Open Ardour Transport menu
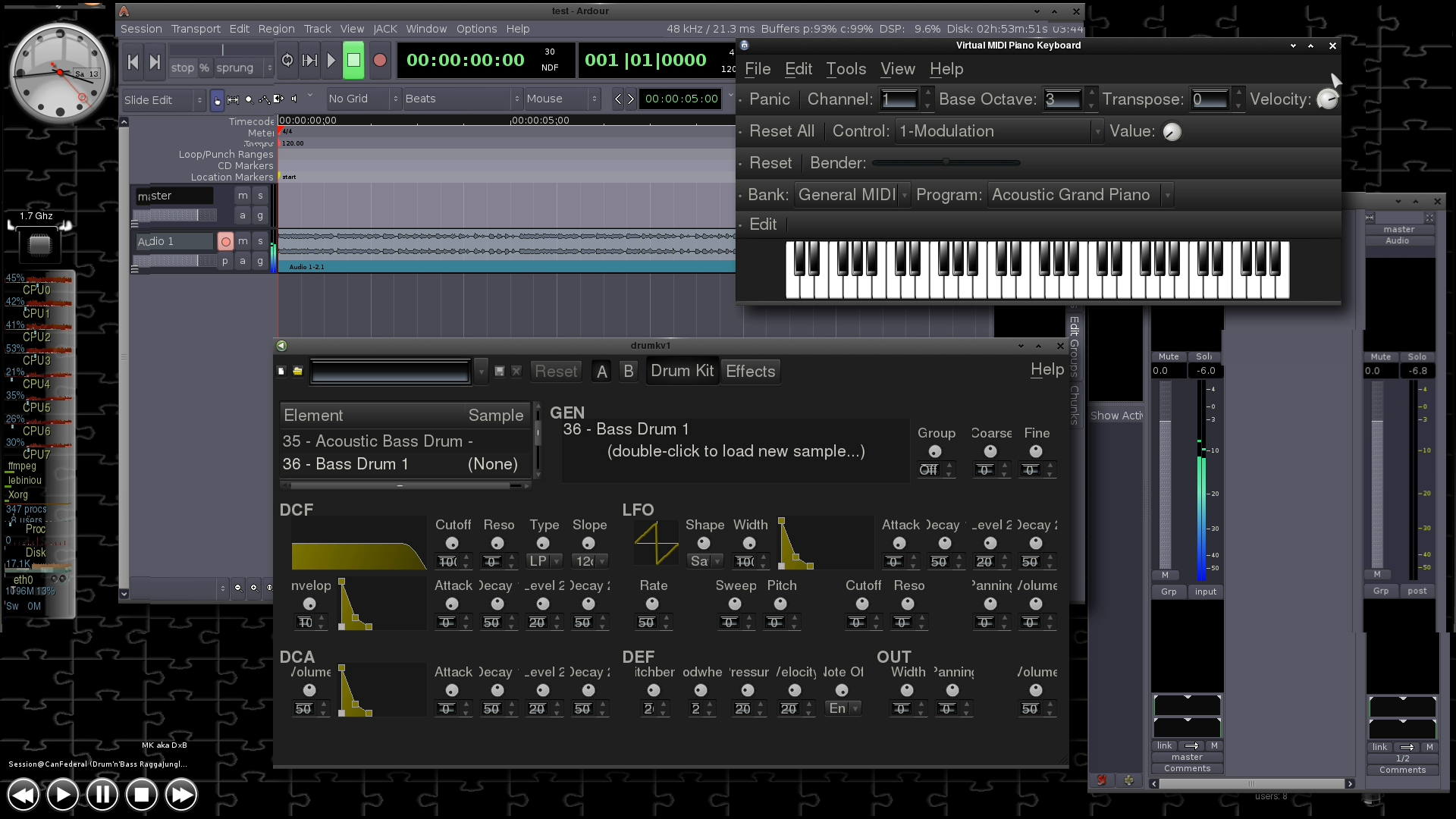 coord(196,29)
